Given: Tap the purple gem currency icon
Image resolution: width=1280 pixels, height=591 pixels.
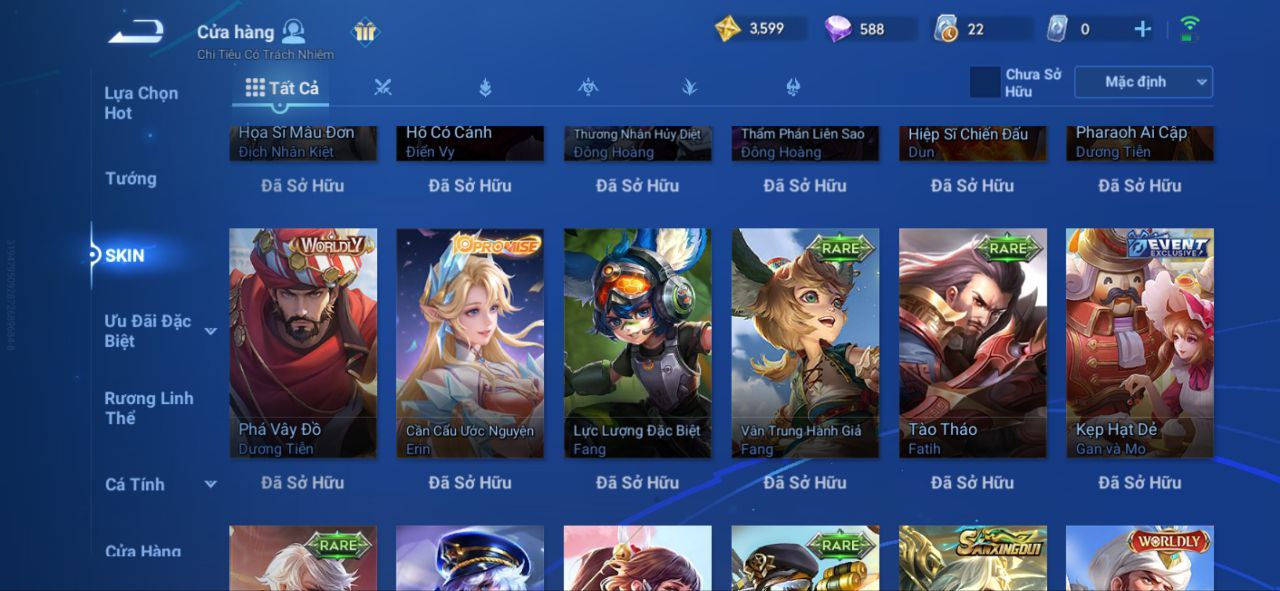Looking at the screenshot, I should pyautogui.click(x=838, y=29).
